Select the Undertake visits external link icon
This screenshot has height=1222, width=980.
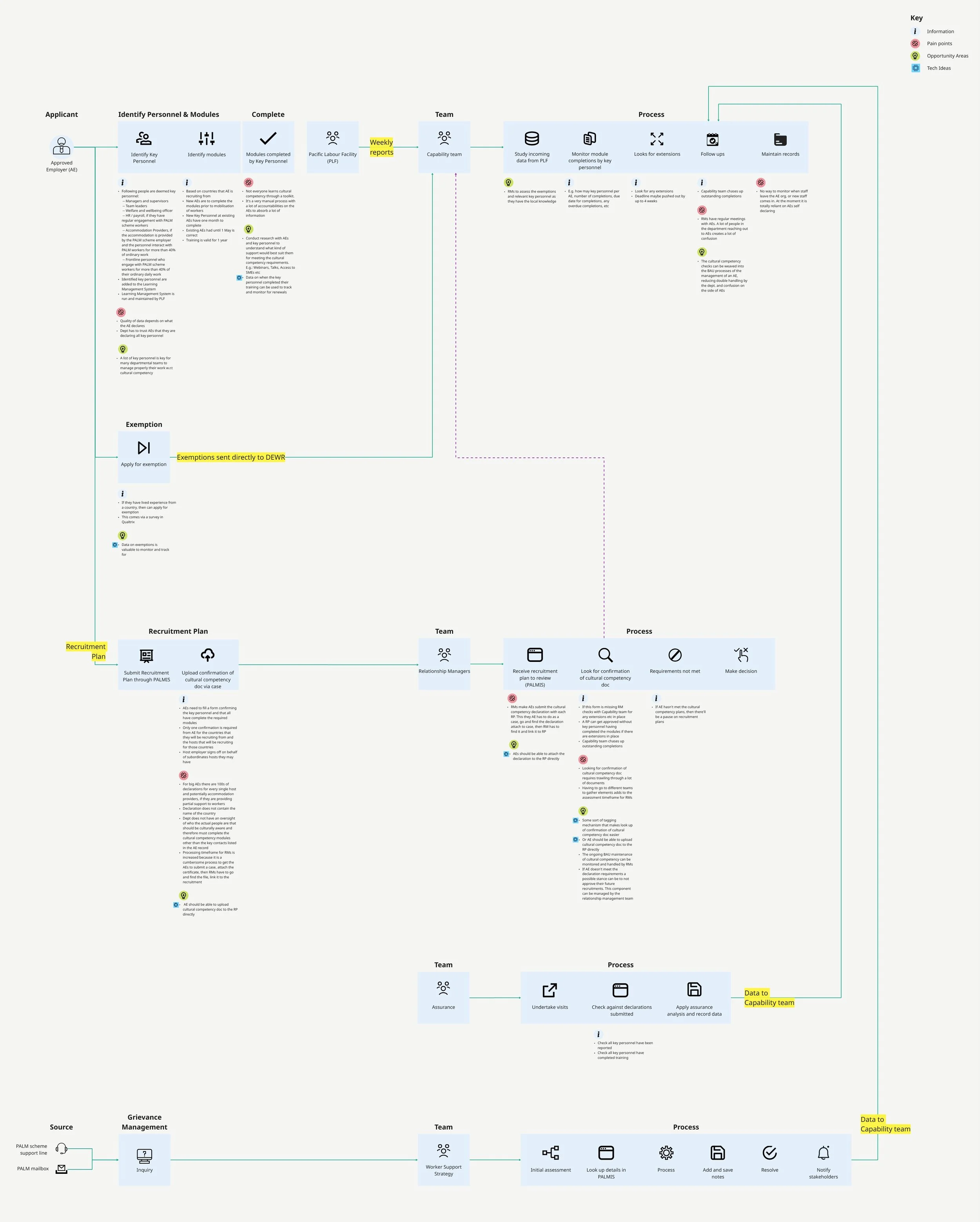(x=550, y=990)
